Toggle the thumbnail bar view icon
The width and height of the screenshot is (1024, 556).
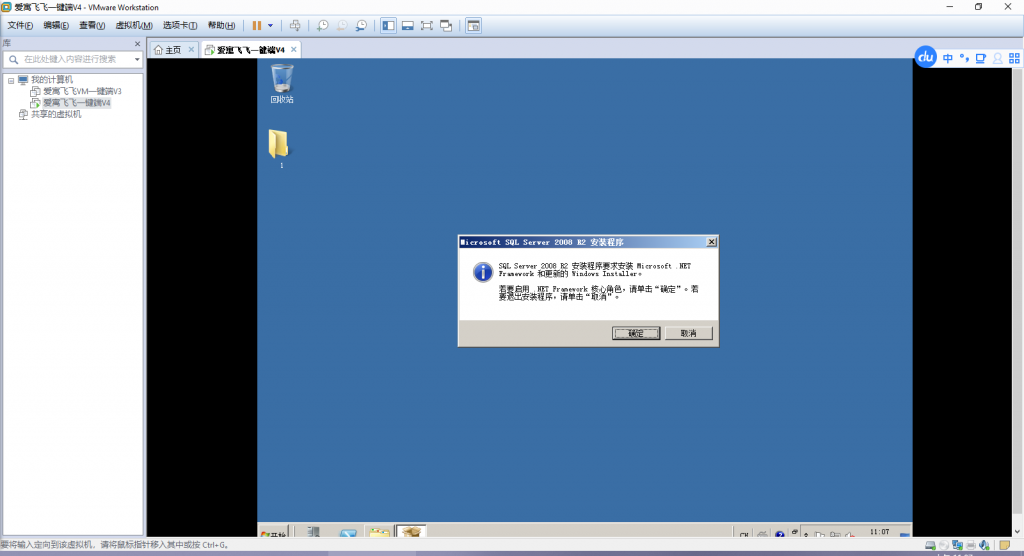pos(408,25)
